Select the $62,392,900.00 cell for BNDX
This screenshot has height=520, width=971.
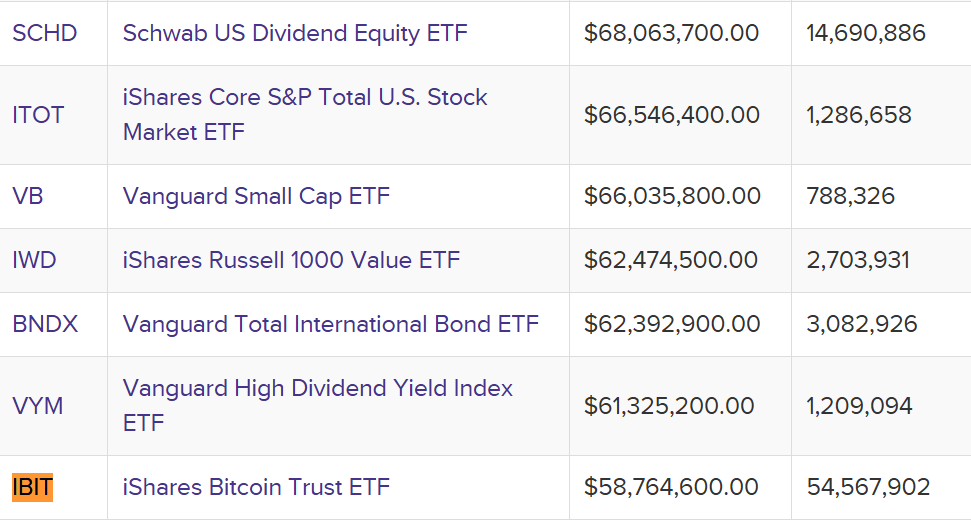click(x=672, y=324)
